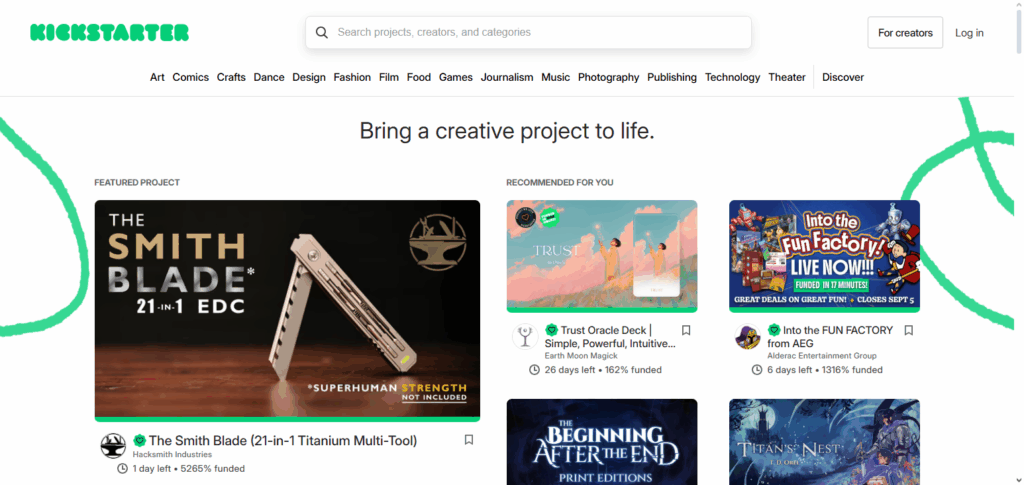
Task: Open Trust Oracle Deck title link
Action: click(x=610, y=337)
